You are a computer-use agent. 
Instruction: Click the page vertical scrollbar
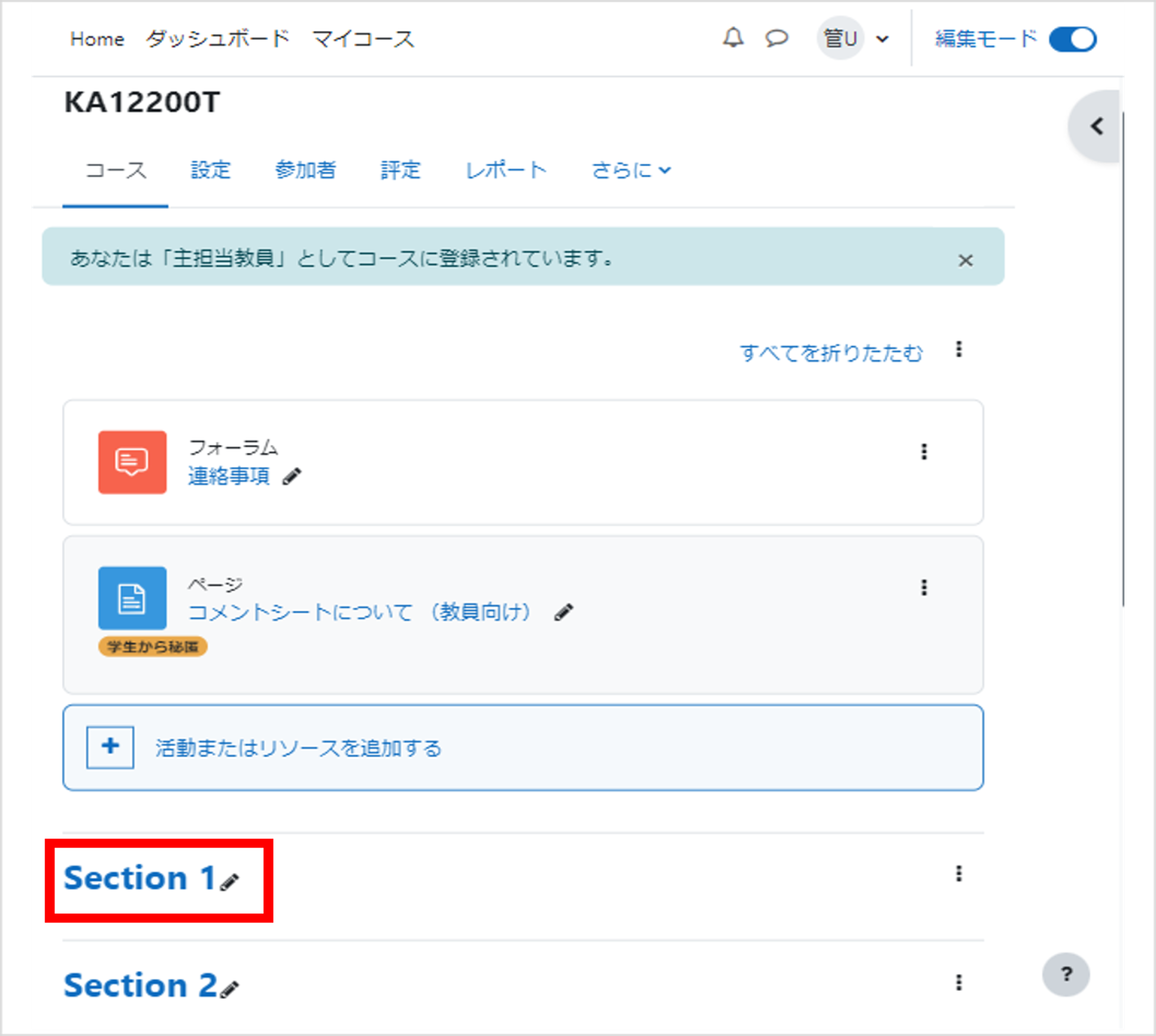[1123, 359]
